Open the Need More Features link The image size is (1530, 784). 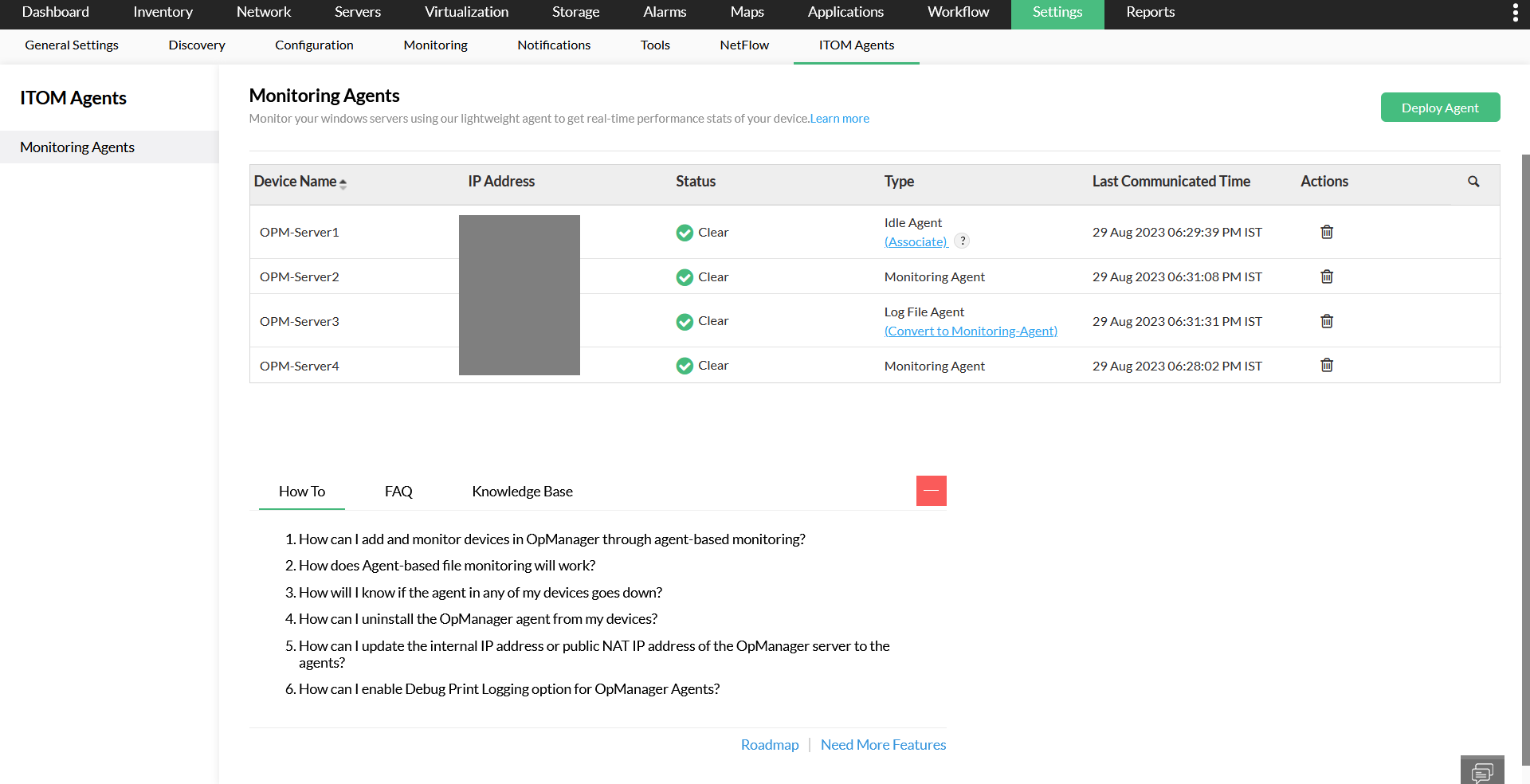[884, 745]
